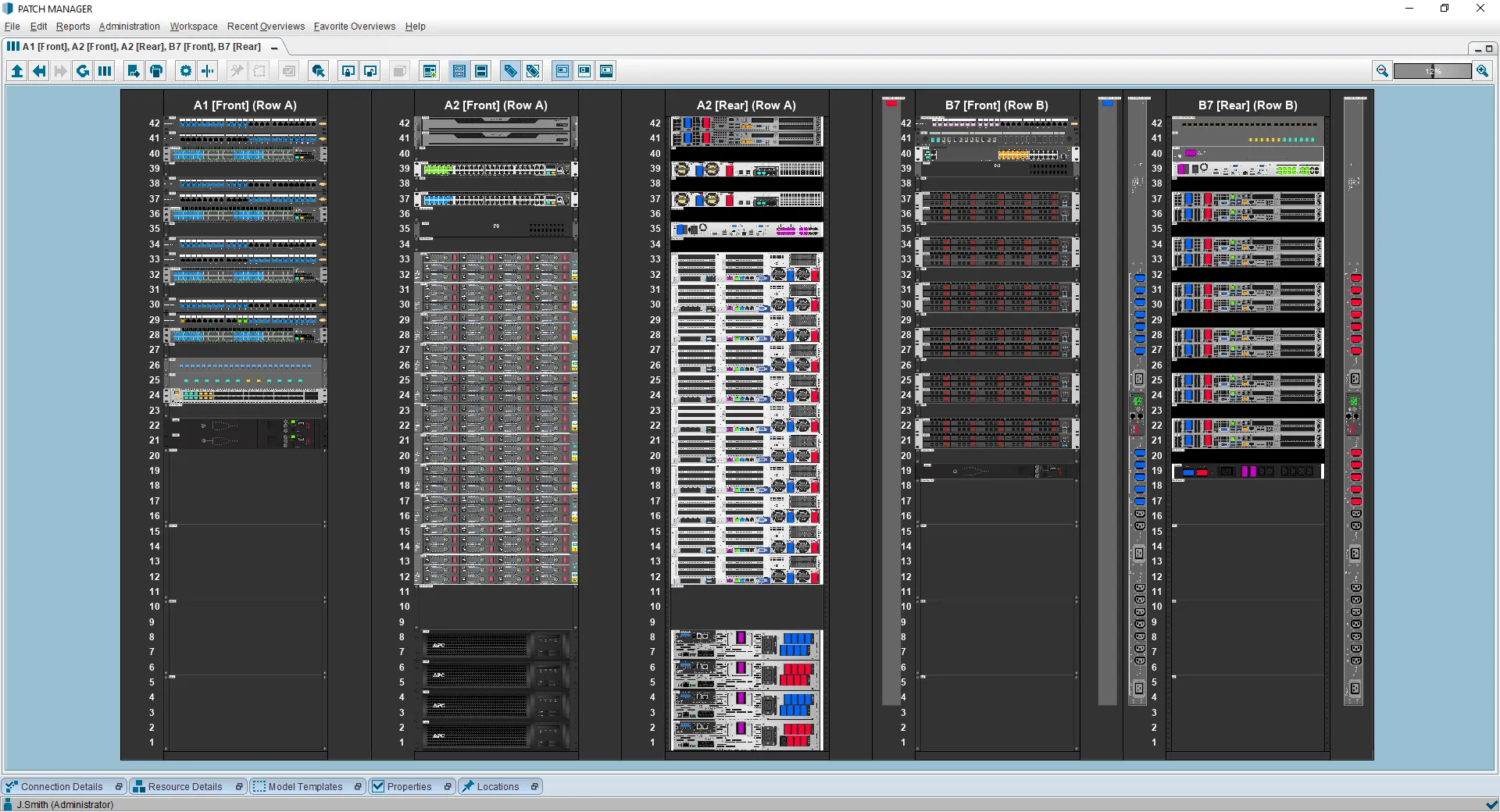This screenshot has width=1500, height=812.
Task: Click the zoom in magnifier icon
Action: [1482, 71]
